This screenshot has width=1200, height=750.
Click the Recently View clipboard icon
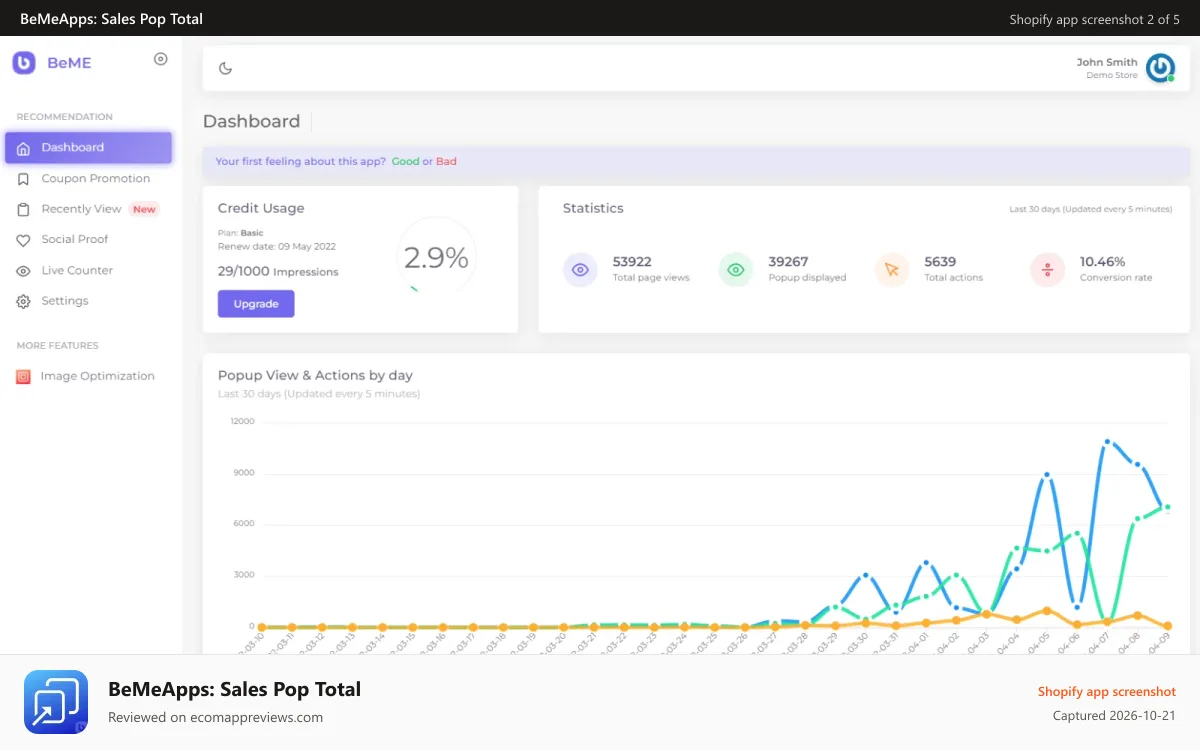tap(24, 210)
